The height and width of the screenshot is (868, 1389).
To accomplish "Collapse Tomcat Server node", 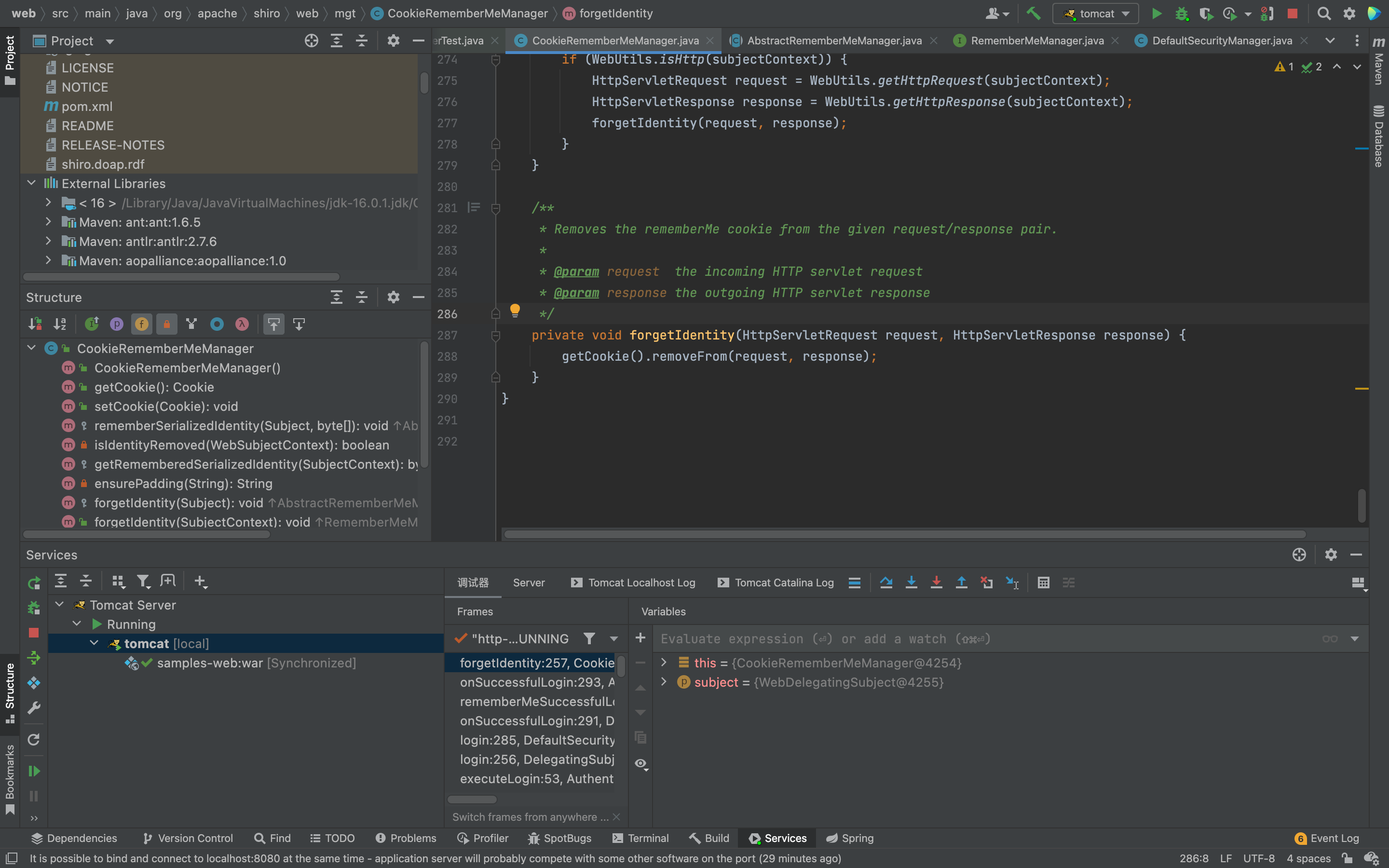I will pyautogui.click(x=59, y=605).
